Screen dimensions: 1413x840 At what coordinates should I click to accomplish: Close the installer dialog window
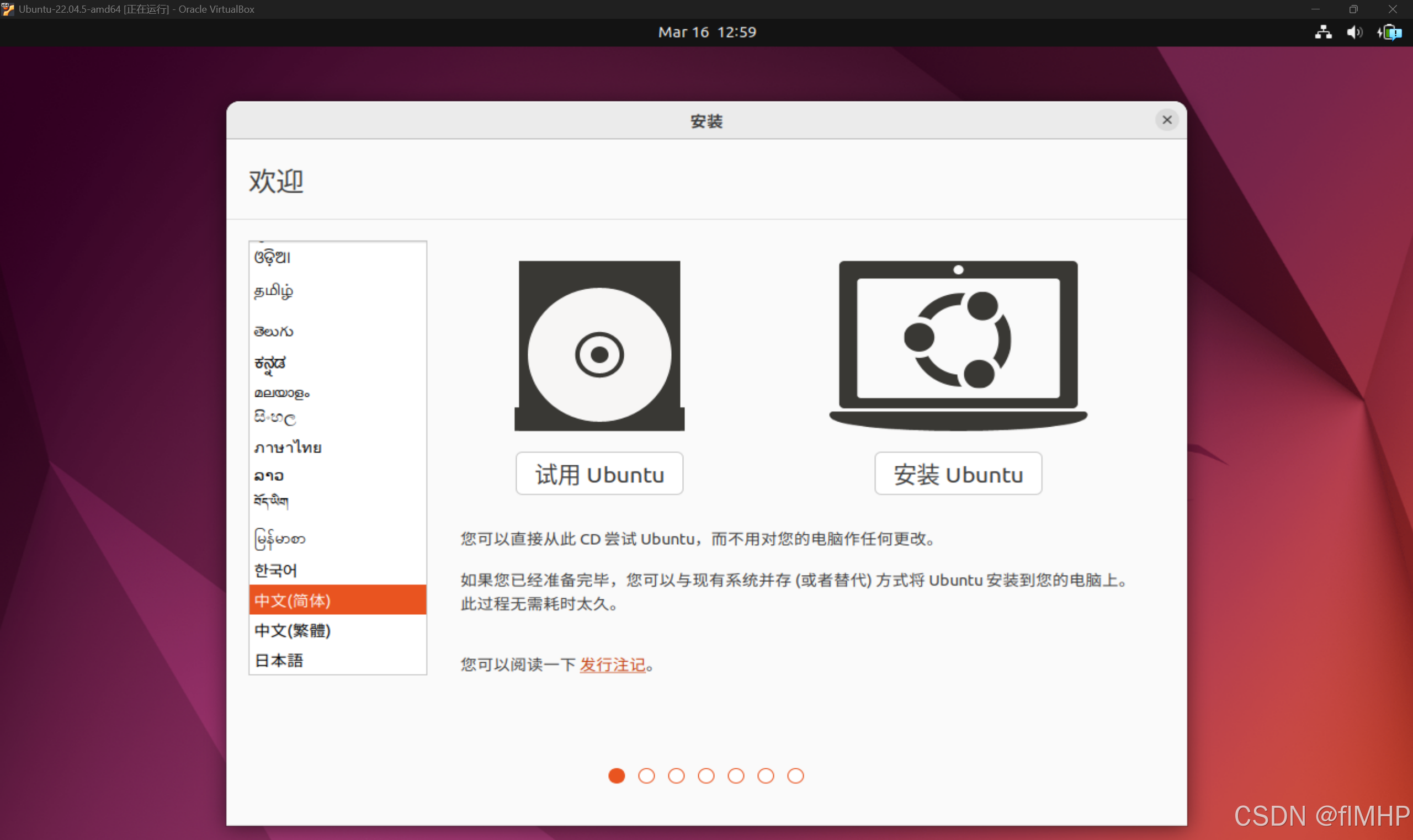pos(1167,120)
